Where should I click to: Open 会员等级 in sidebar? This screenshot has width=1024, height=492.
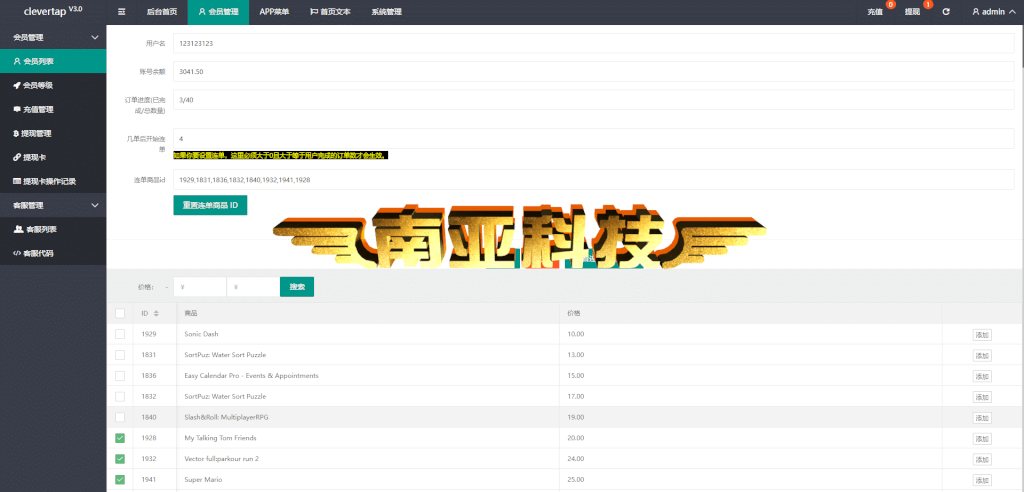(53, 85)
